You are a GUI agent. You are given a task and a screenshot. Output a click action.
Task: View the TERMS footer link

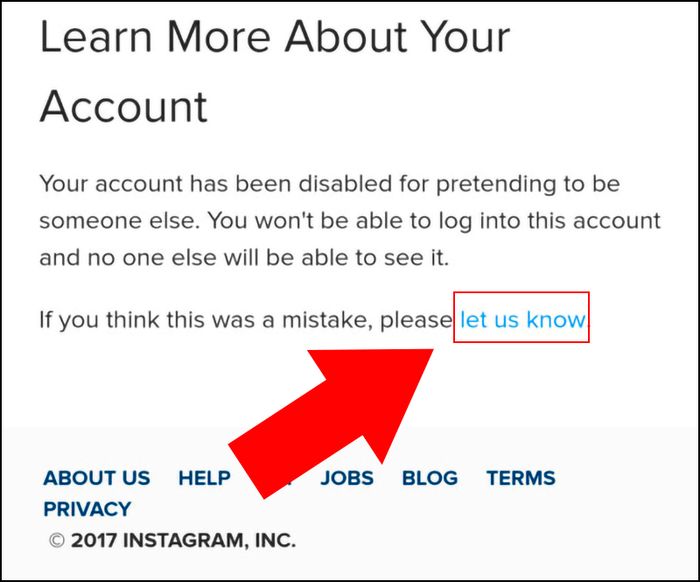click(521, 478)
